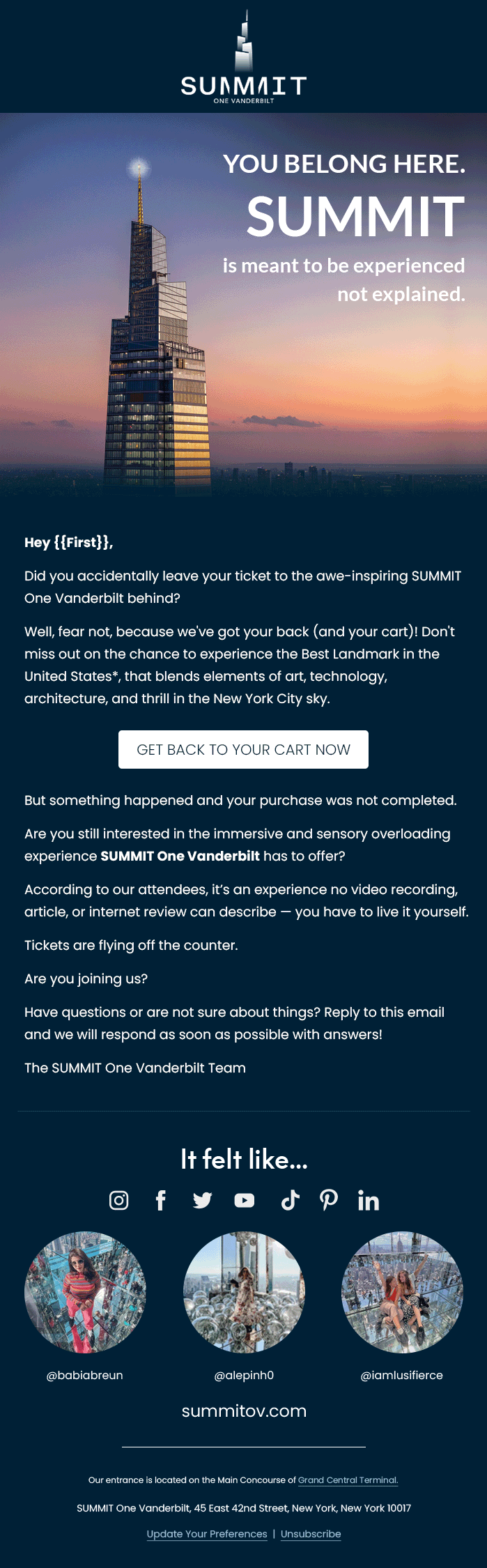Screen dimensions: 487x1568
Task: Open the @alepinh0 circular photo
Action: coord(244,1292)
